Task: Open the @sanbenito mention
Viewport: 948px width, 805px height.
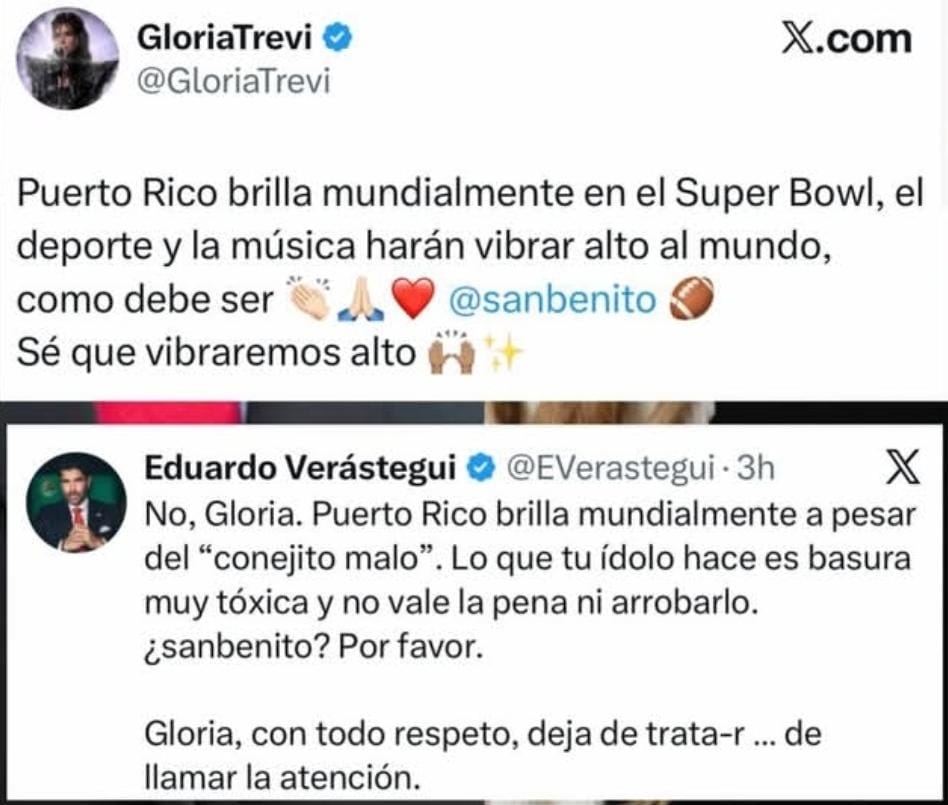Action: pos(552,299)
